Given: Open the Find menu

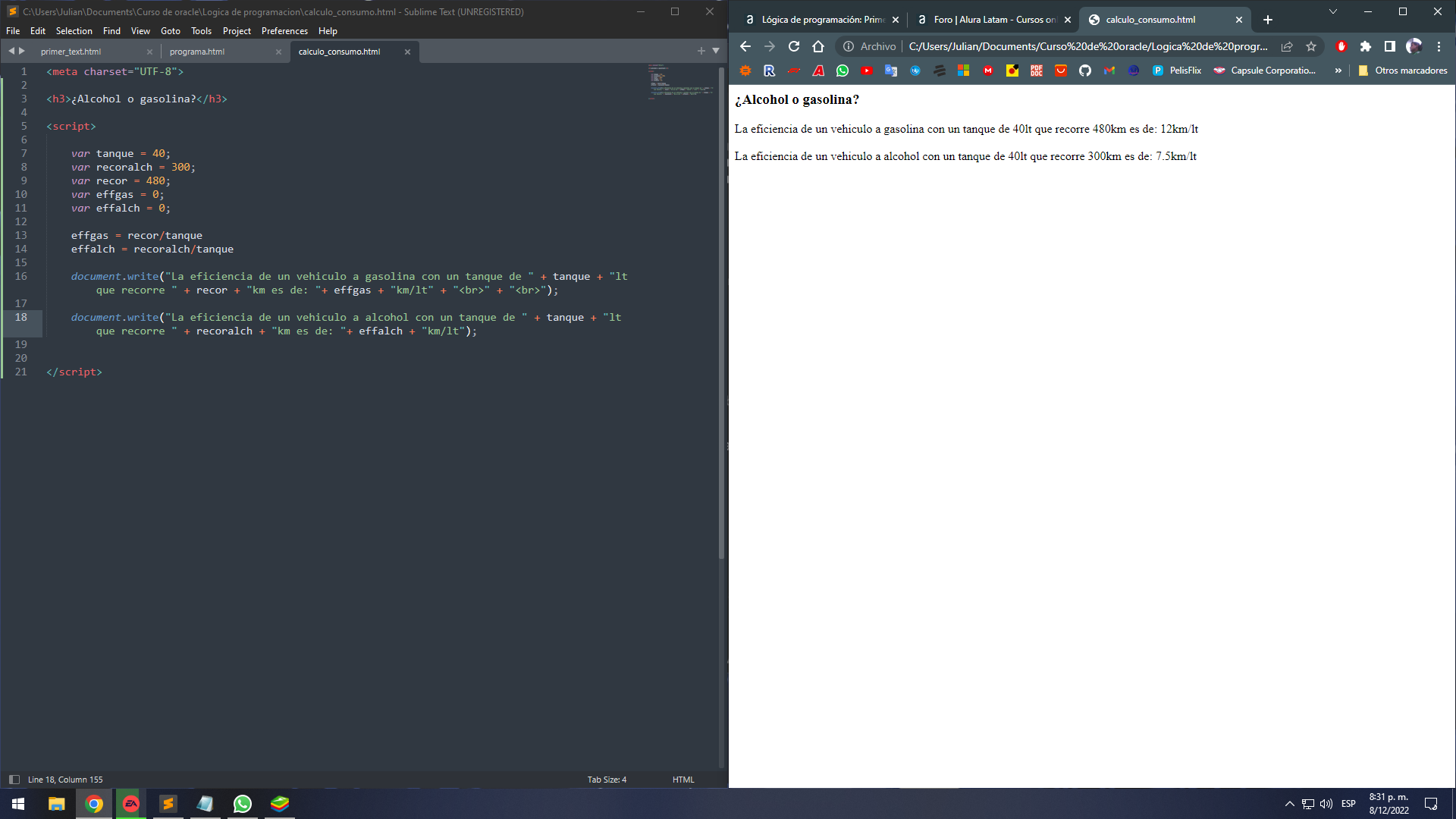Looking at the screenshot, I should tap(111, 31).
